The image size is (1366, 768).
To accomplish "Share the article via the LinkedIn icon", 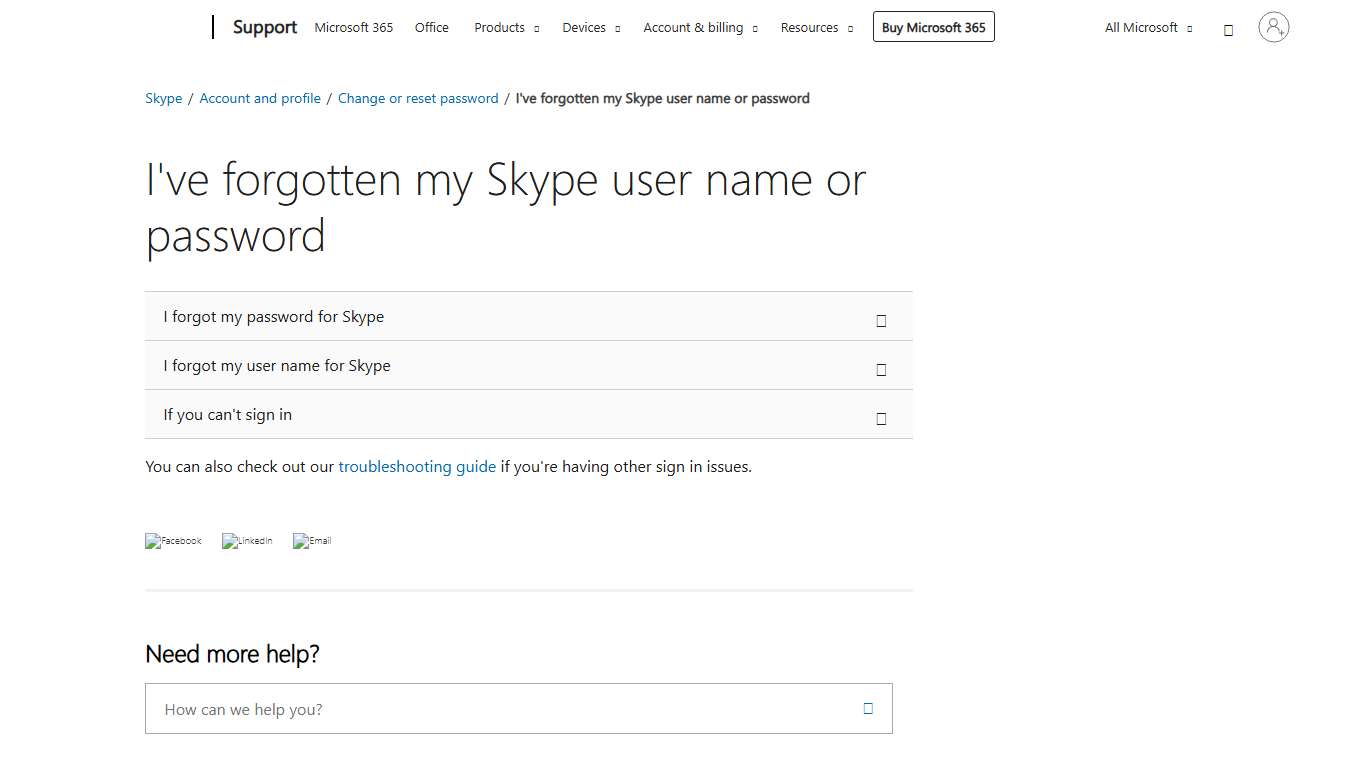I will click(x=247, y=541).
